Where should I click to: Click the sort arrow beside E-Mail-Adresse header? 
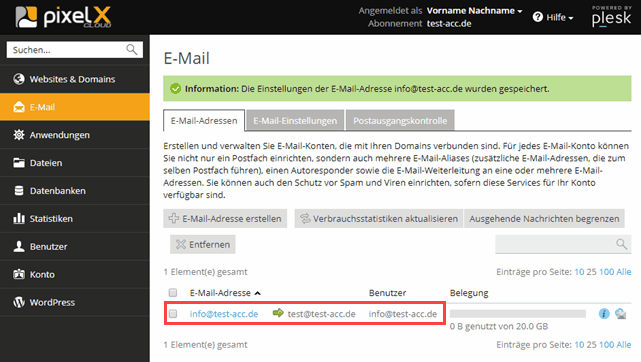258,293
